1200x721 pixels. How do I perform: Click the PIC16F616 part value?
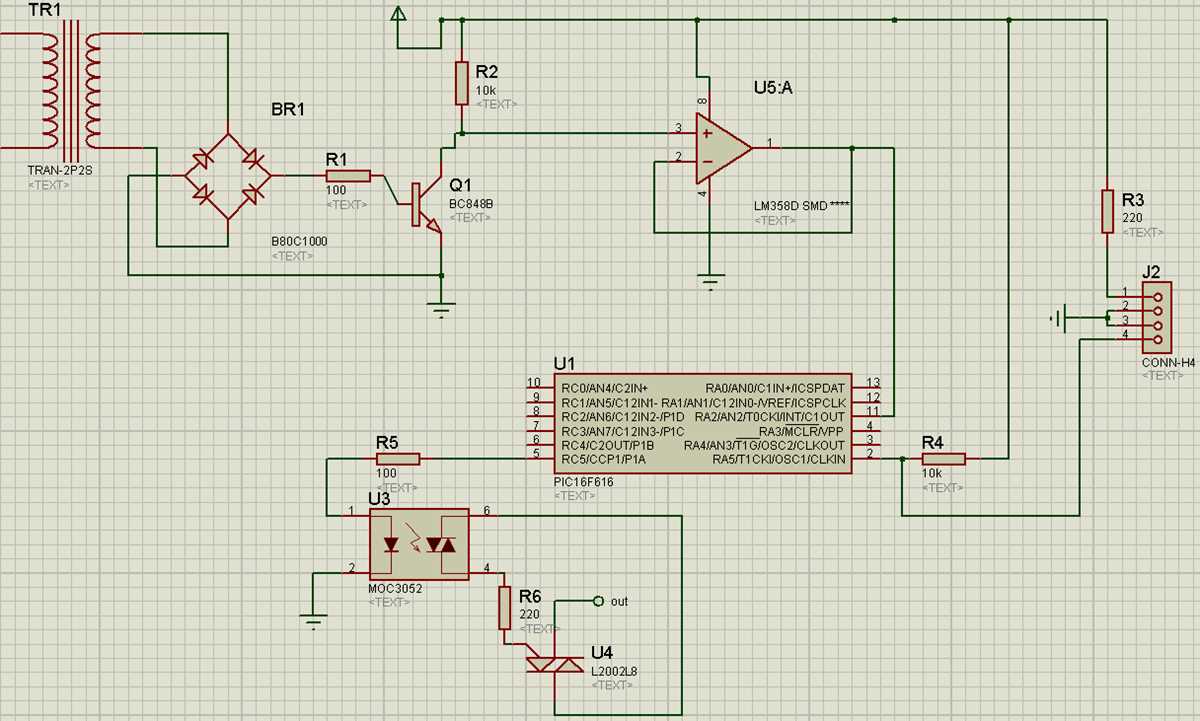(x=585, y=481)
